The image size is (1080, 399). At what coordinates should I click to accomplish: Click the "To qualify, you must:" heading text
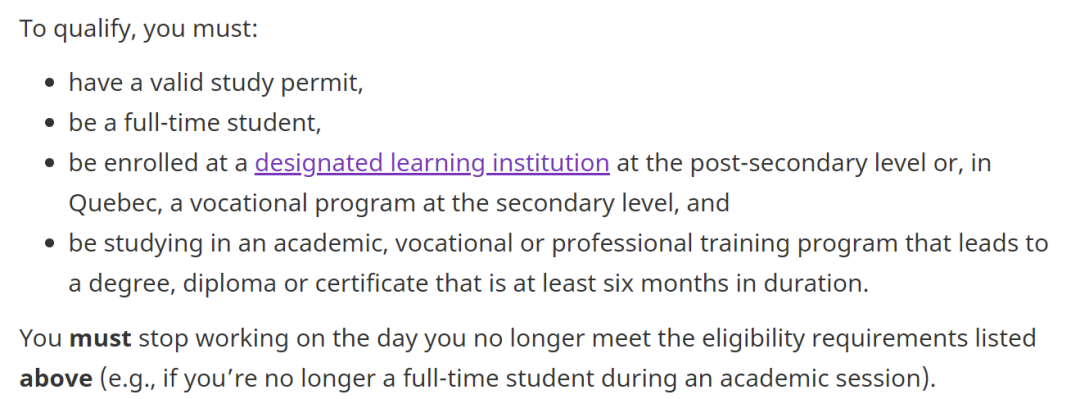click(138, 30)
